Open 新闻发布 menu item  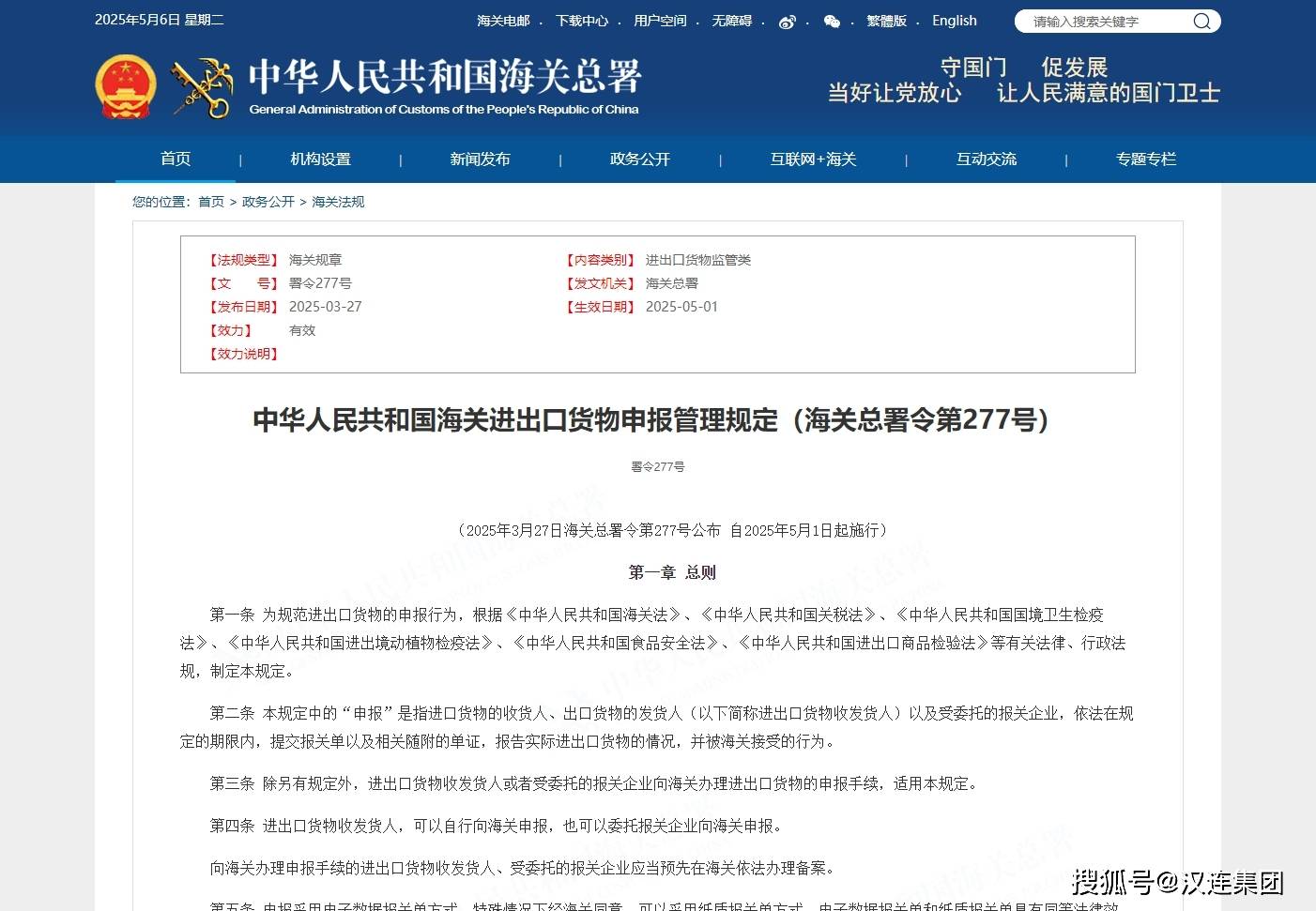click(480, 159)
